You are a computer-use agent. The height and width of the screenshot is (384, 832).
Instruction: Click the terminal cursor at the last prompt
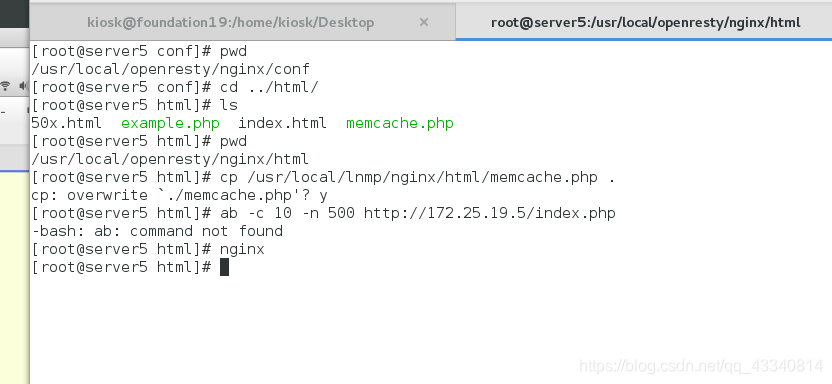224,267
